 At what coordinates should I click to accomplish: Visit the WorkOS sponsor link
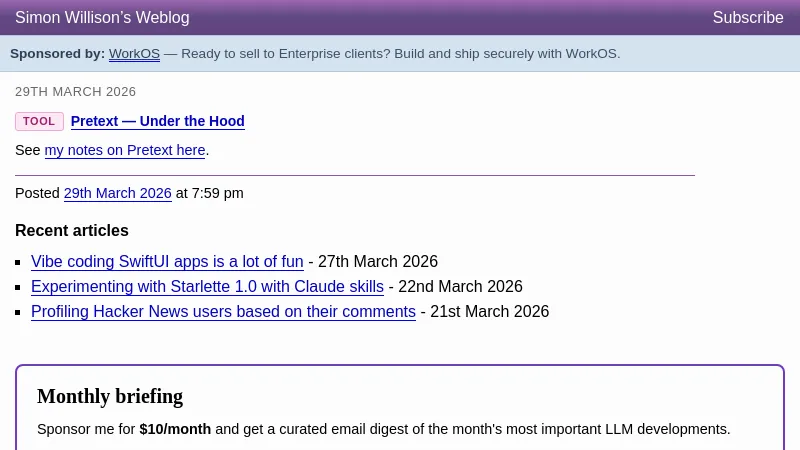(x=134, y=54)
